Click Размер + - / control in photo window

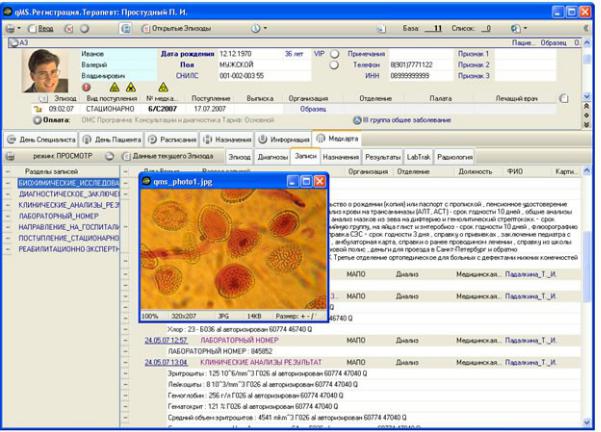pyautogui.click(x=294, y=316)
